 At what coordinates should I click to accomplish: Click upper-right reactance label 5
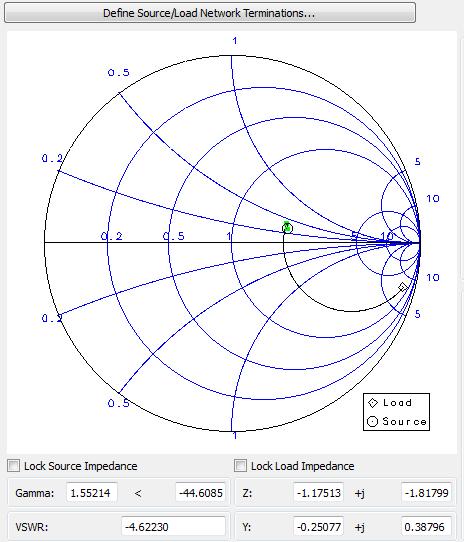tap(418, 161)
